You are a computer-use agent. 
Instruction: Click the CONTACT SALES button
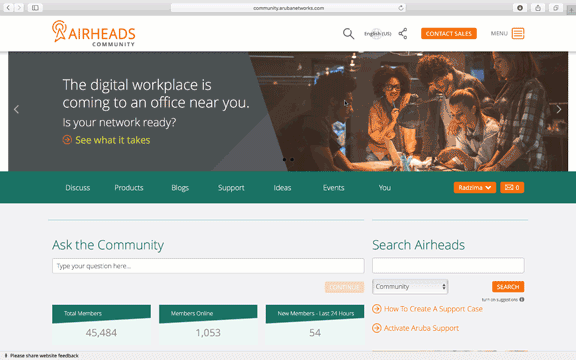click(x=449, y=33)
